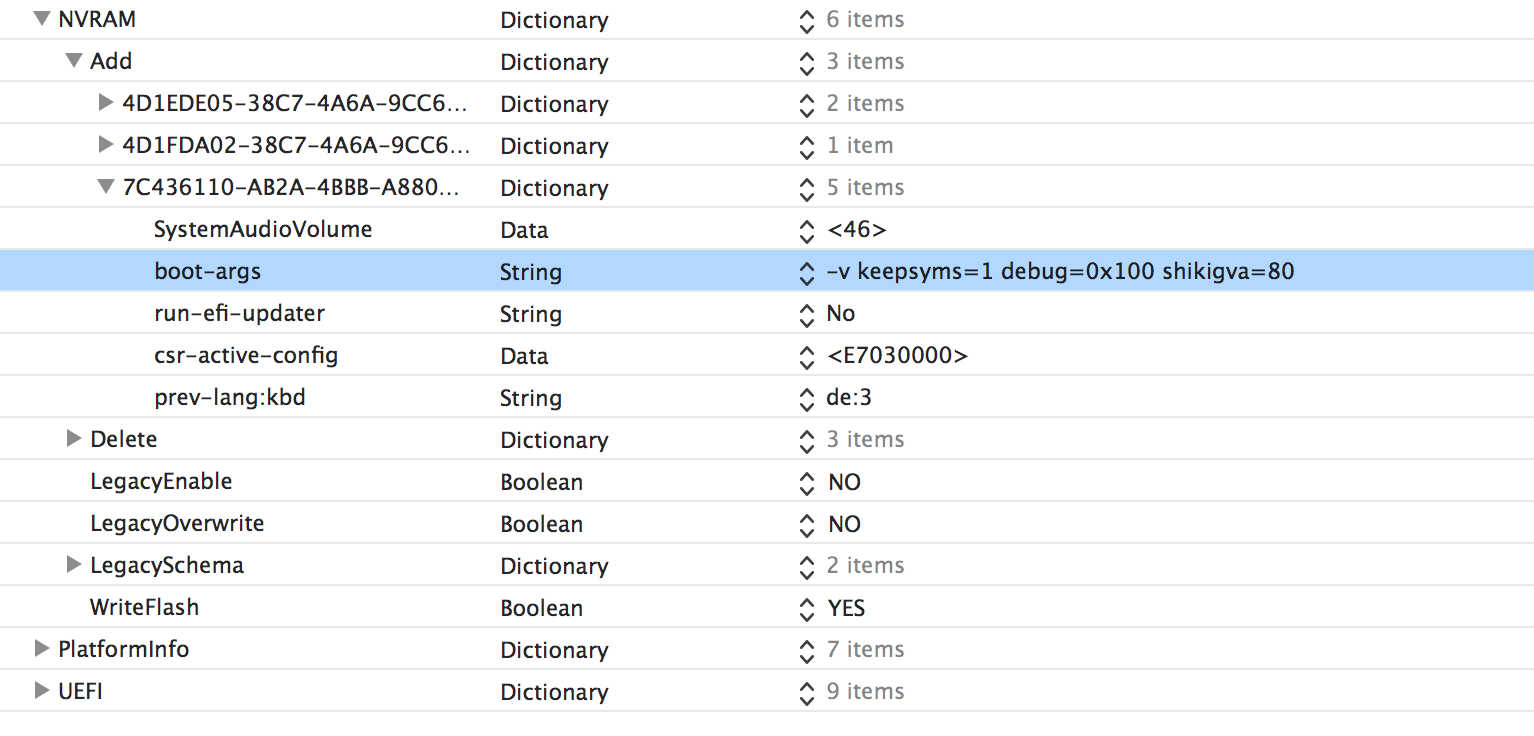Click the stepper arrows beside run-efi-updater value

(x=807, y=314)
